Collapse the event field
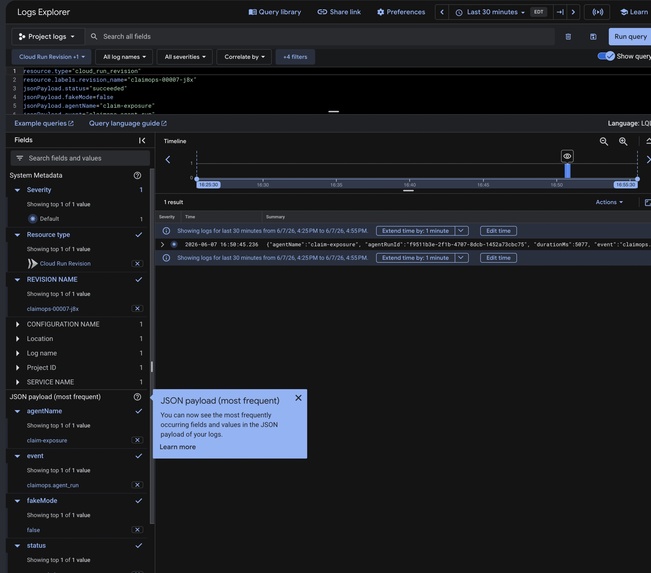651x573 pixels. [x=17, y=456]
